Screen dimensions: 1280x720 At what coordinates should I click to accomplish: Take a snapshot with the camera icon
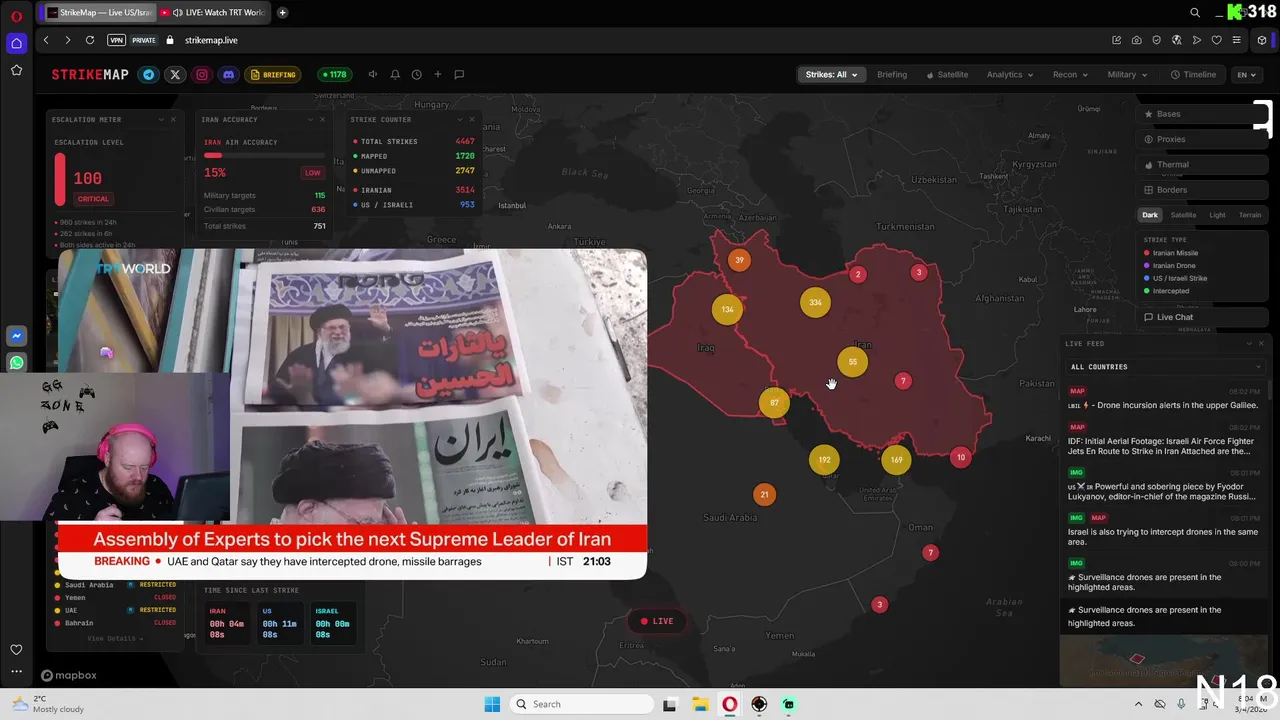click(x=1136, y=40)
